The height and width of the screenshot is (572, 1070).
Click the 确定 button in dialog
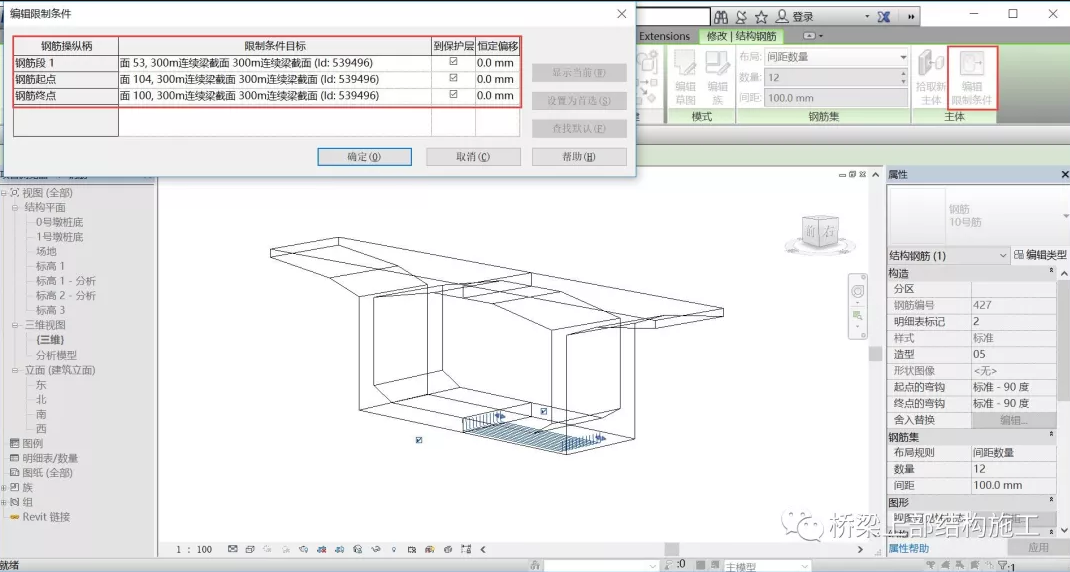coord(364,156)
